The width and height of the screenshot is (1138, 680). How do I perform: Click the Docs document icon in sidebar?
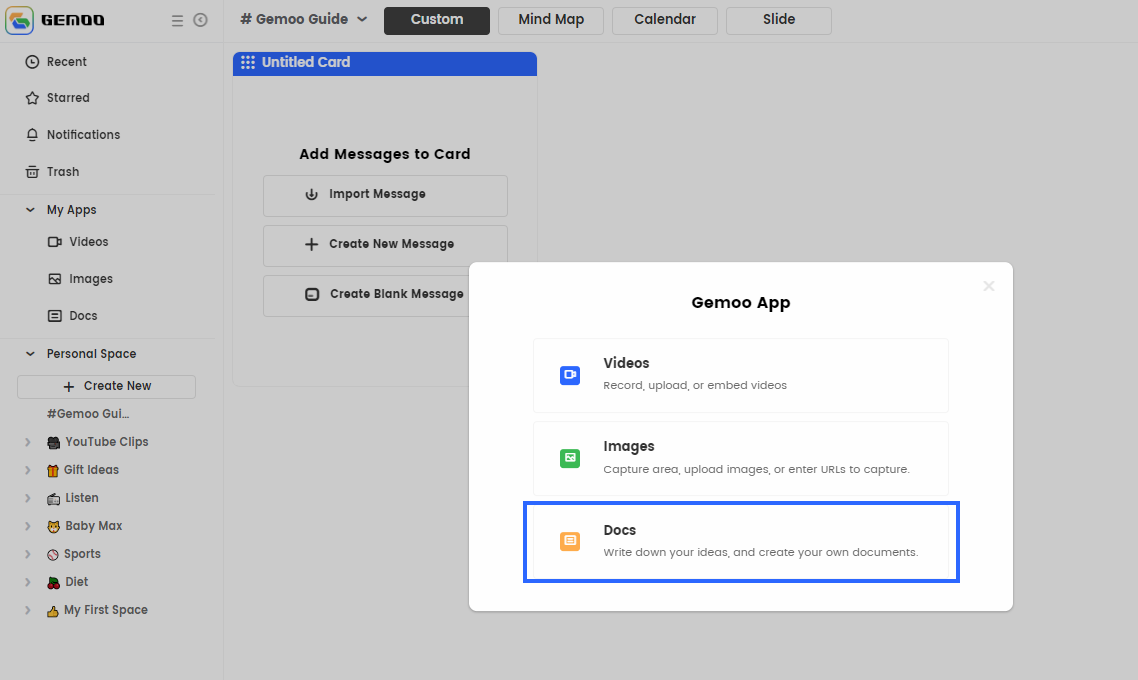coord(54,316)
